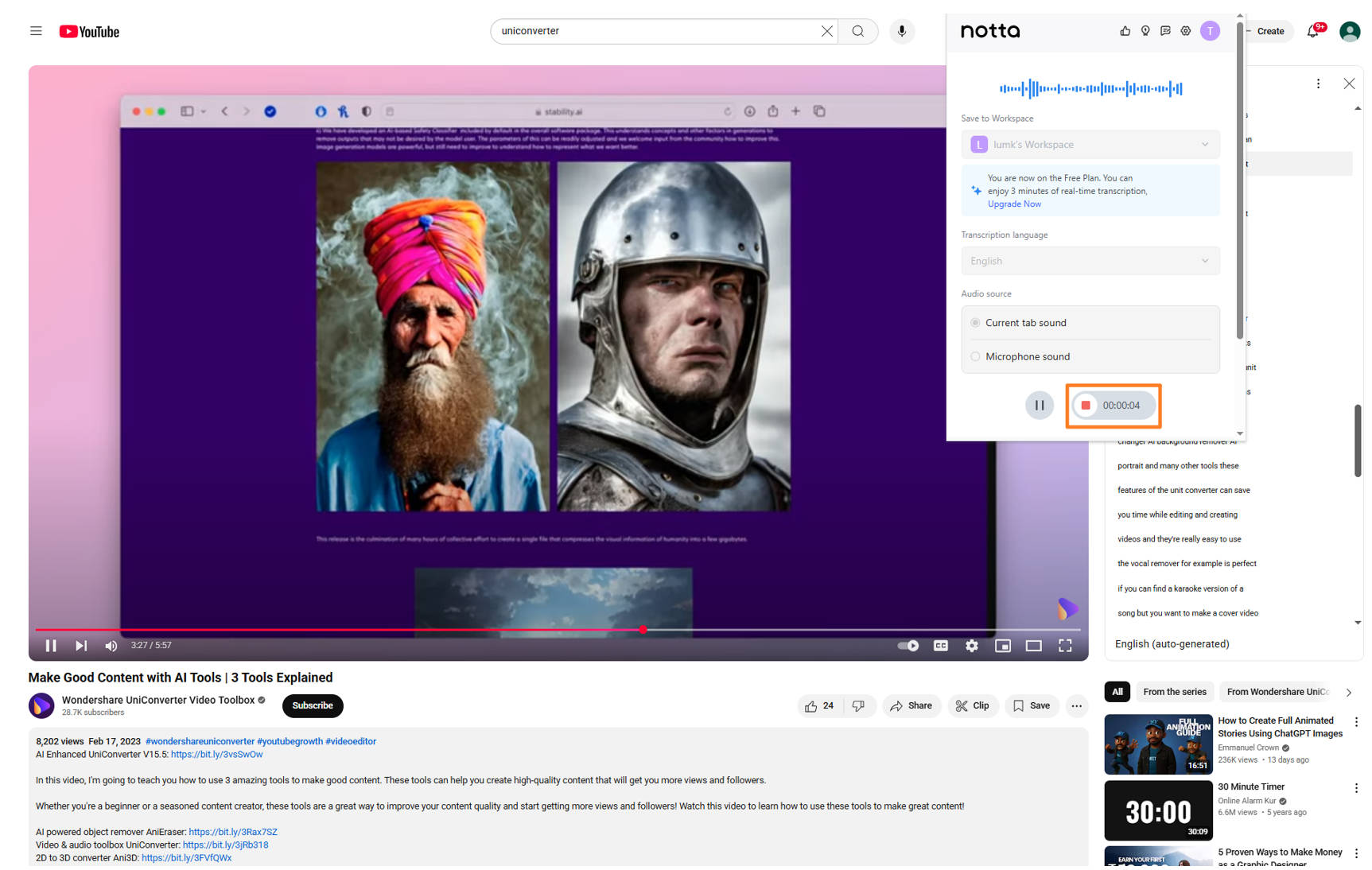Open the Transcription language English dropdown
The height and width of the screenshot is (870, 1372).
click(x=1090, y=262)
